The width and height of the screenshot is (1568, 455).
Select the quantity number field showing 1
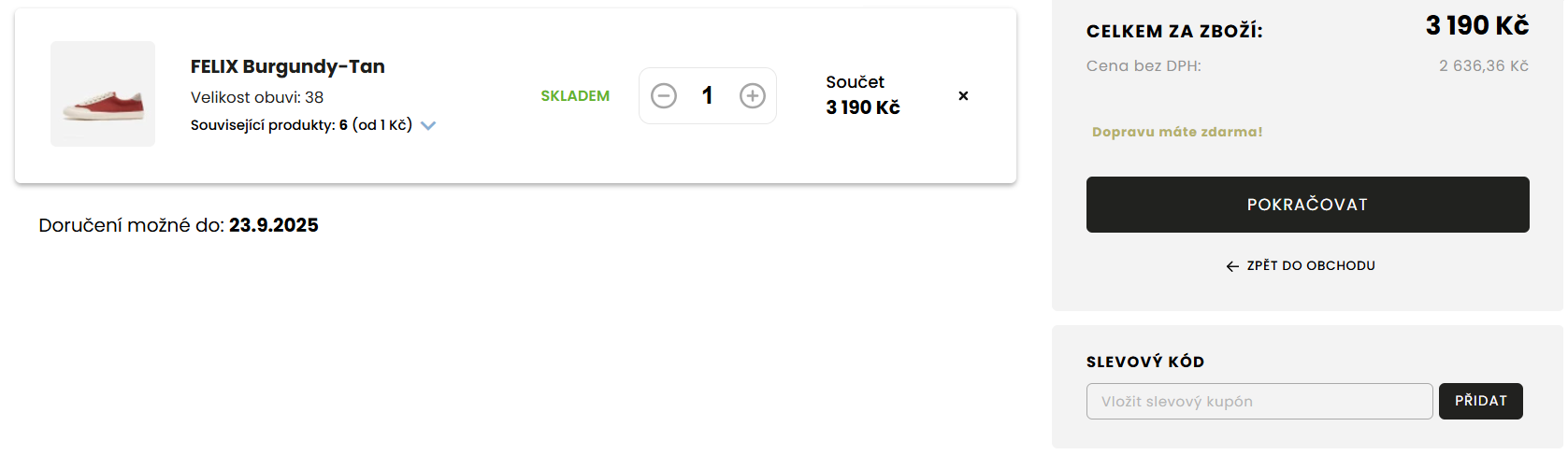pyautogui.click(x=708, y=96)
